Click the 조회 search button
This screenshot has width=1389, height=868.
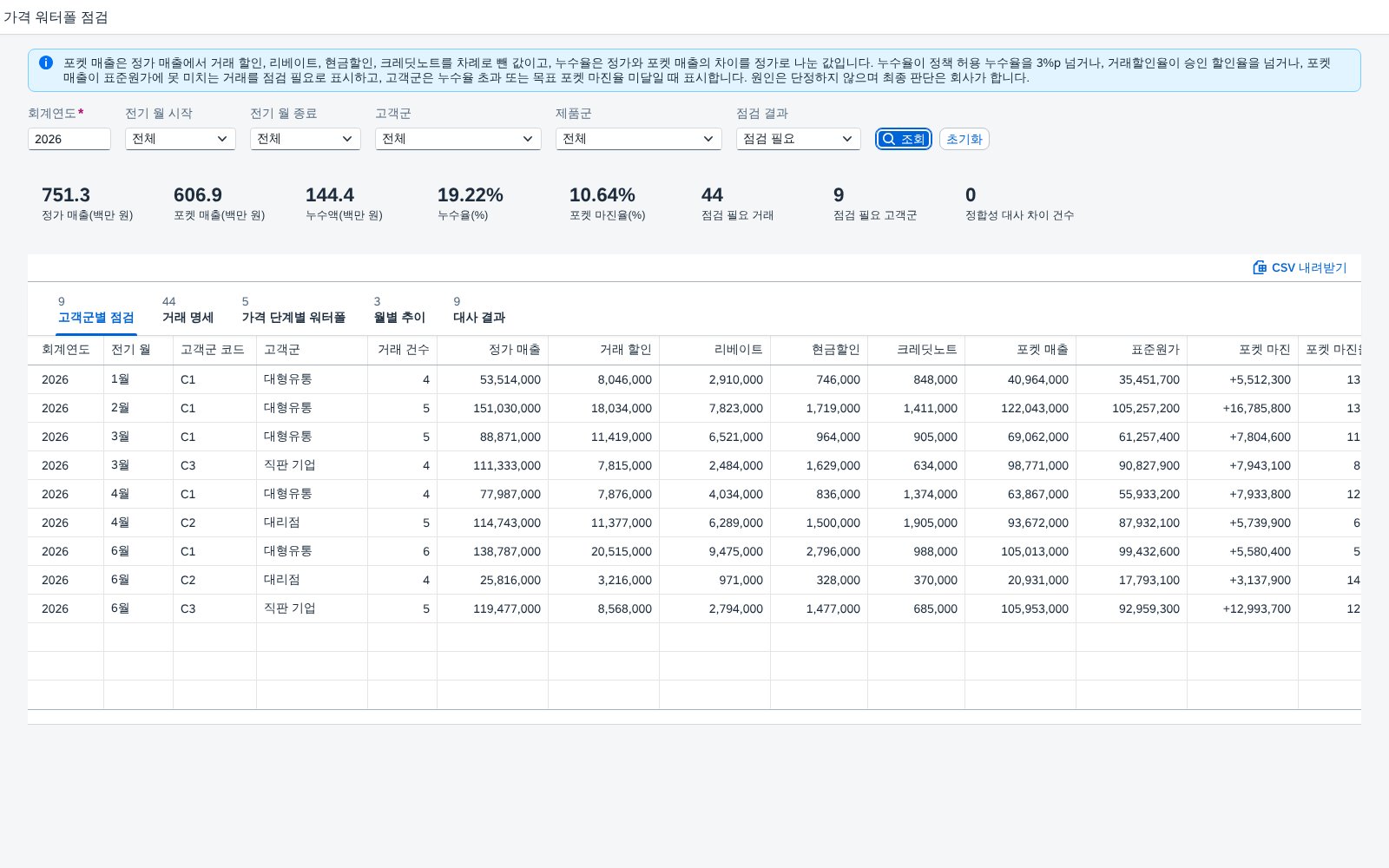coord(904,139)
